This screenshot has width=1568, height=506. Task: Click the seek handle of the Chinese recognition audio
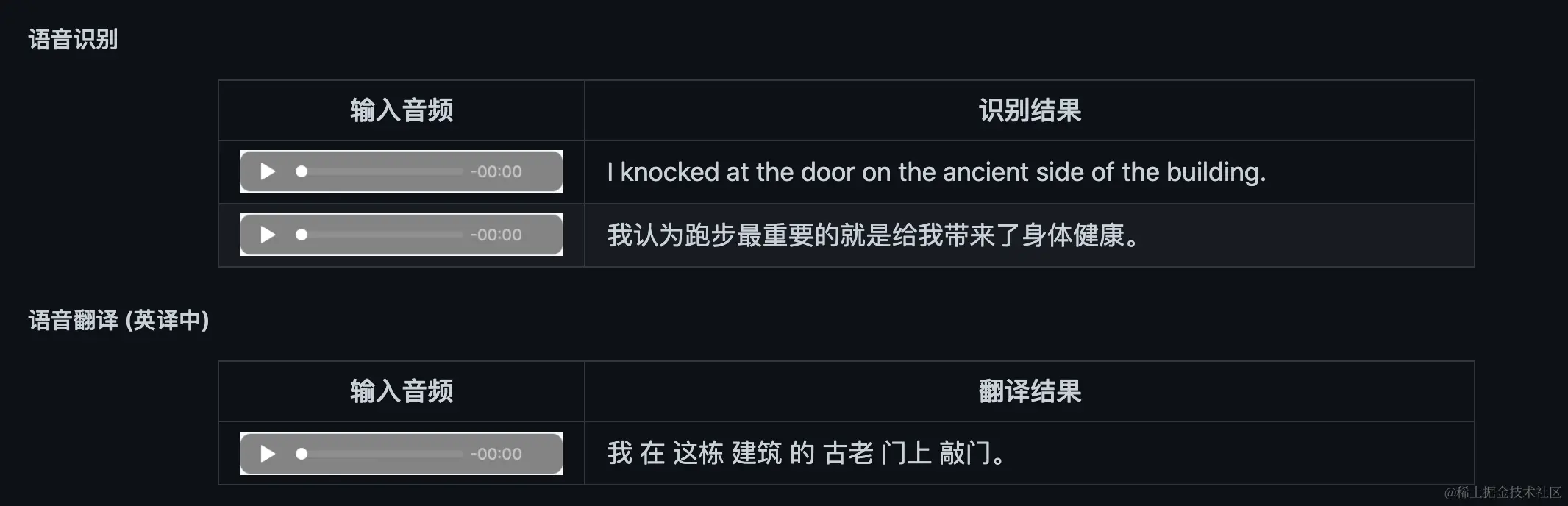pos(302,235)
